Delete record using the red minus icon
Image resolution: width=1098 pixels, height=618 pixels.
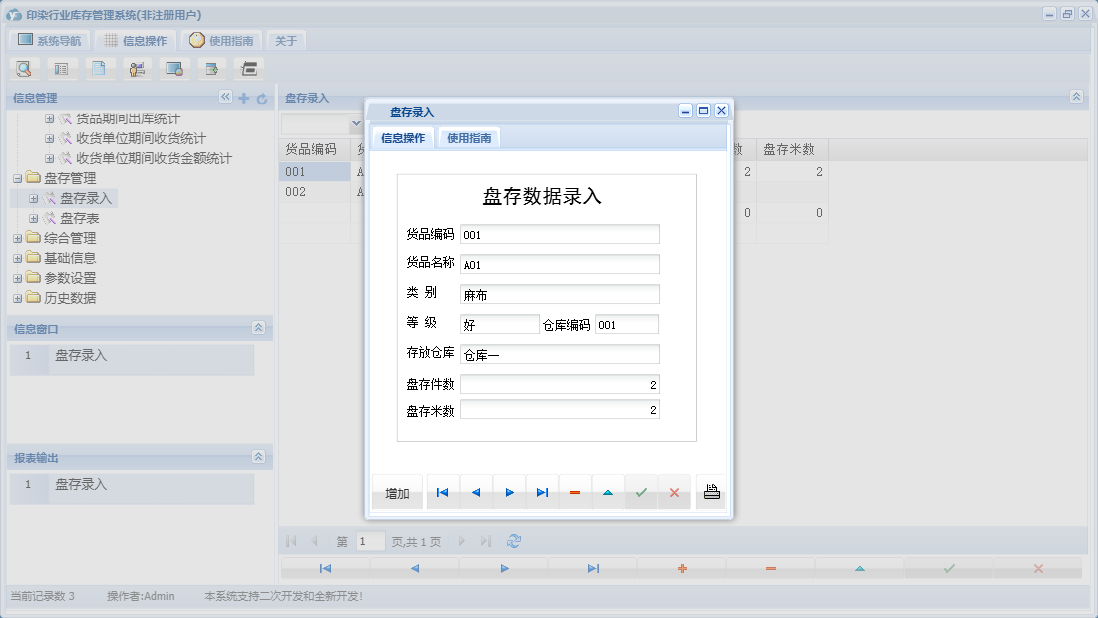click(x=575, y=491)
